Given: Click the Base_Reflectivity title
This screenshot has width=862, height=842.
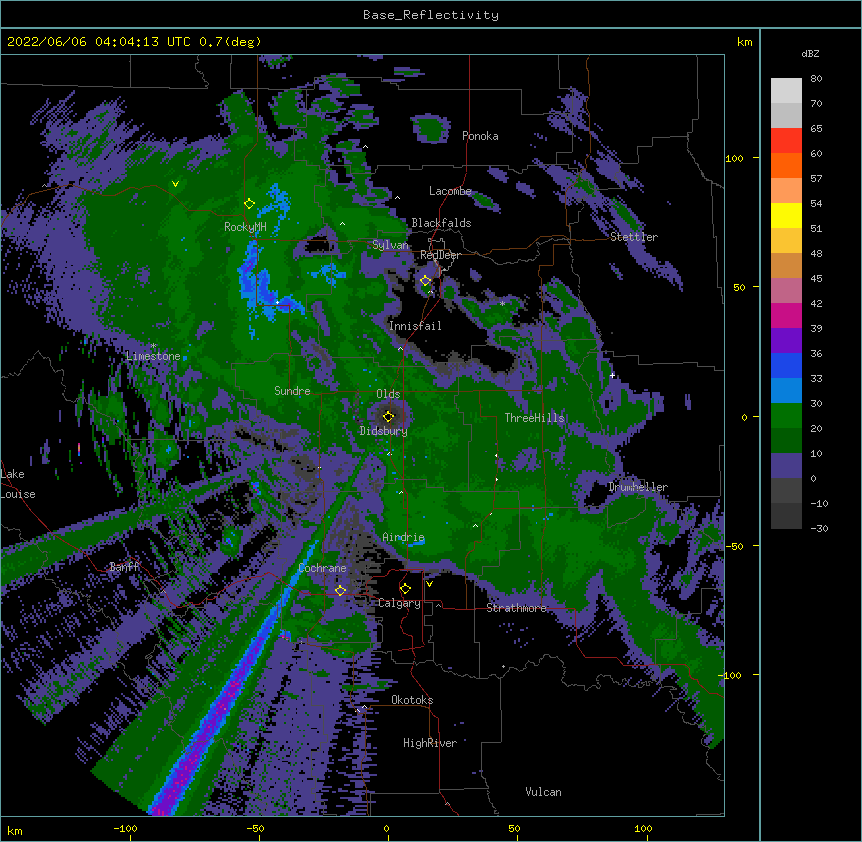Looking at the screenshot, I should (431, 15).
